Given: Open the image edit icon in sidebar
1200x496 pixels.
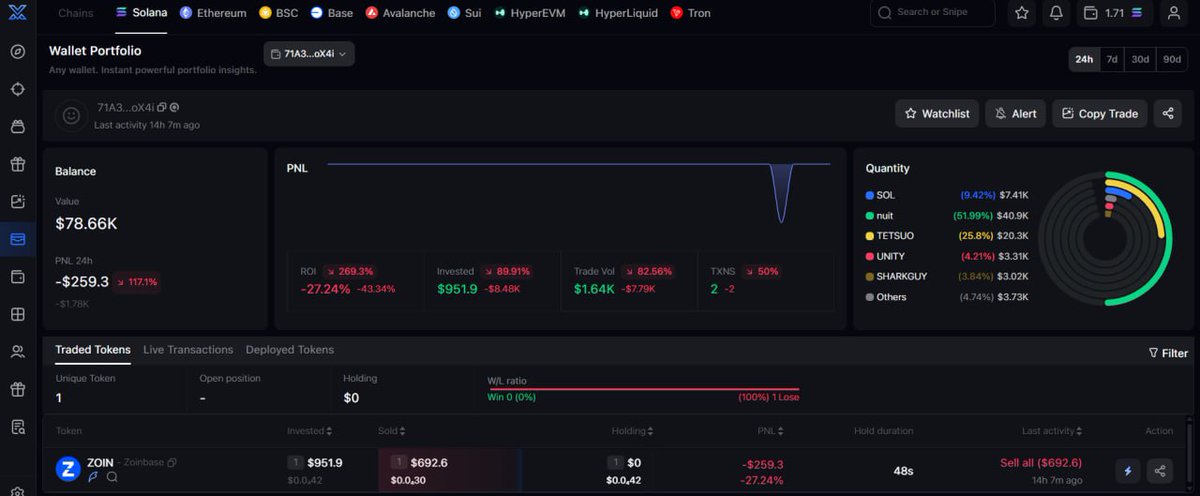Looking at the screenshot, I should (x=17, y=202).
